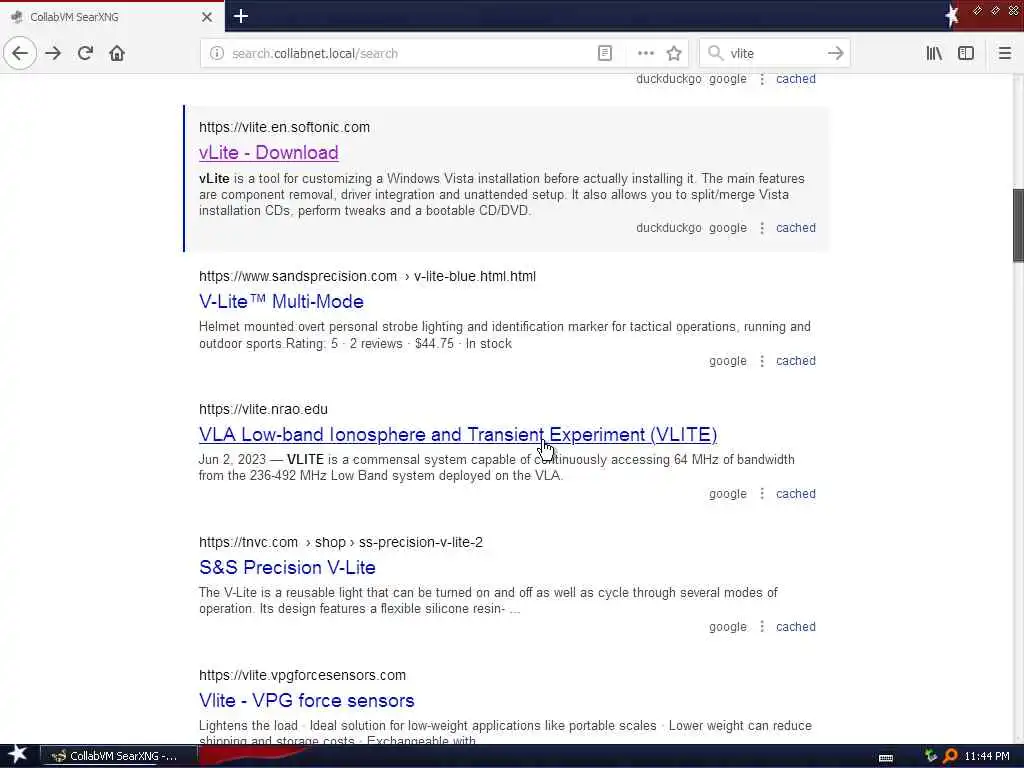Toggle reader view in address bar

click(x=605, y=54)
